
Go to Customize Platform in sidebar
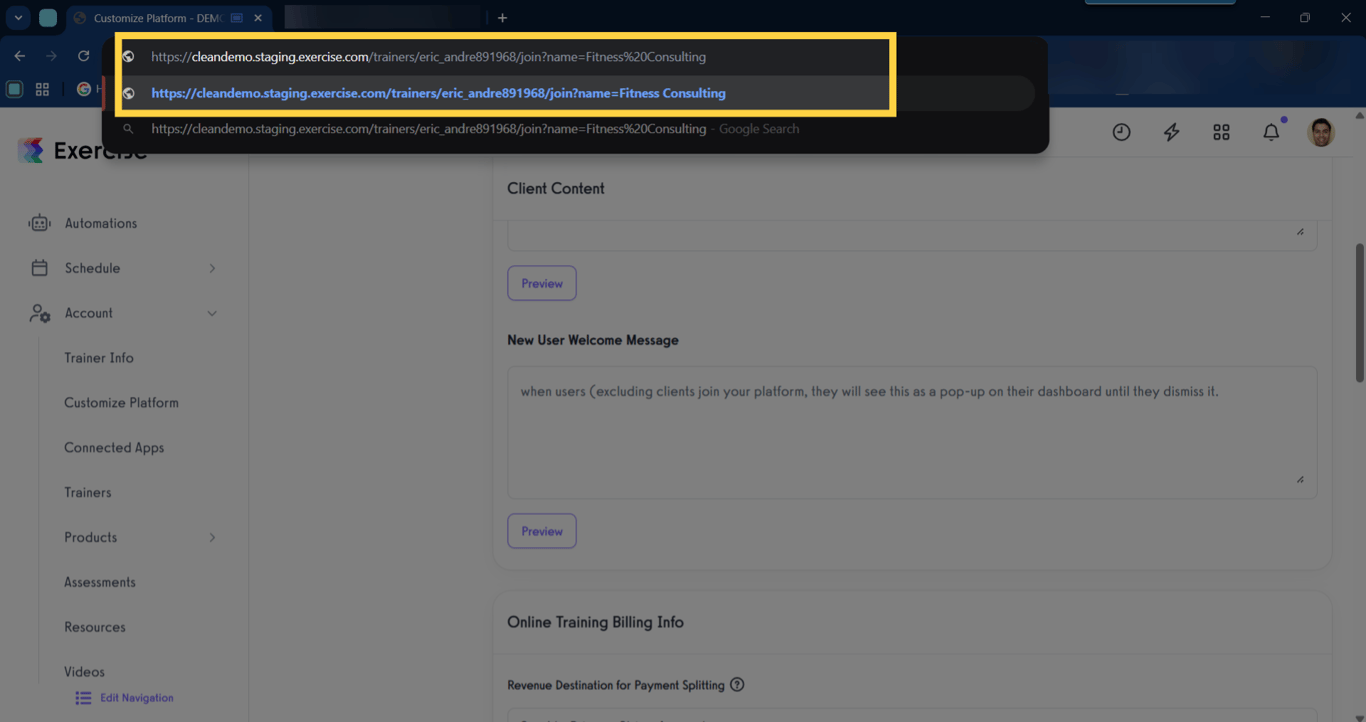pos(121,403)
